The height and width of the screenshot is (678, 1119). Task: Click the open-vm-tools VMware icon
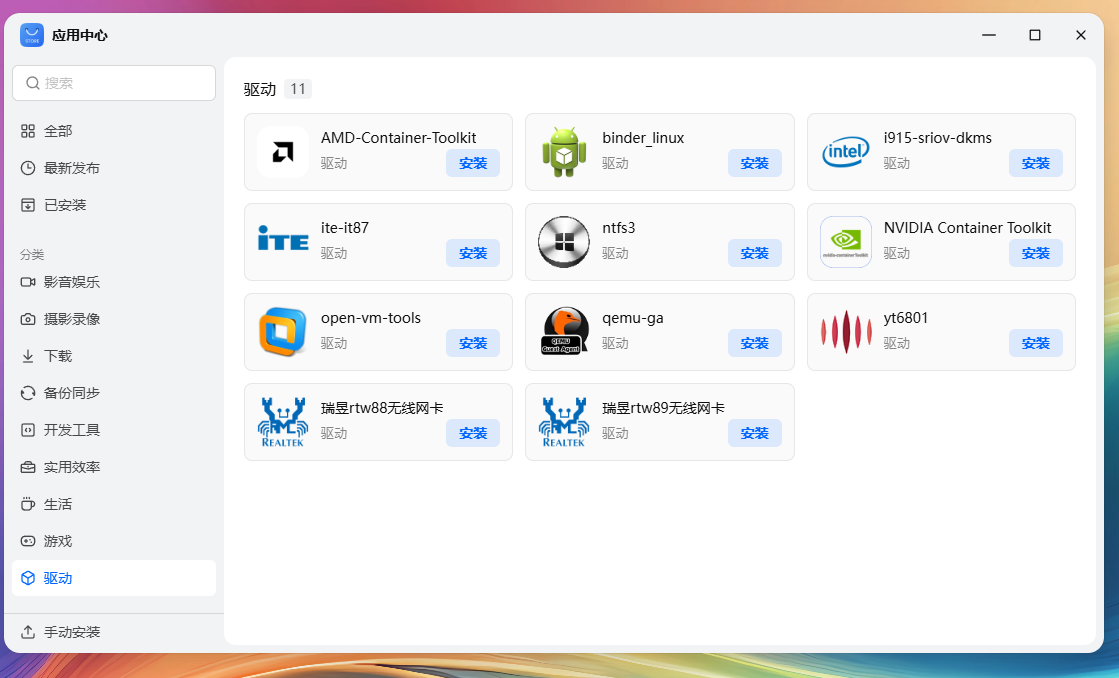pyautogui.click(x=283, y=332)
